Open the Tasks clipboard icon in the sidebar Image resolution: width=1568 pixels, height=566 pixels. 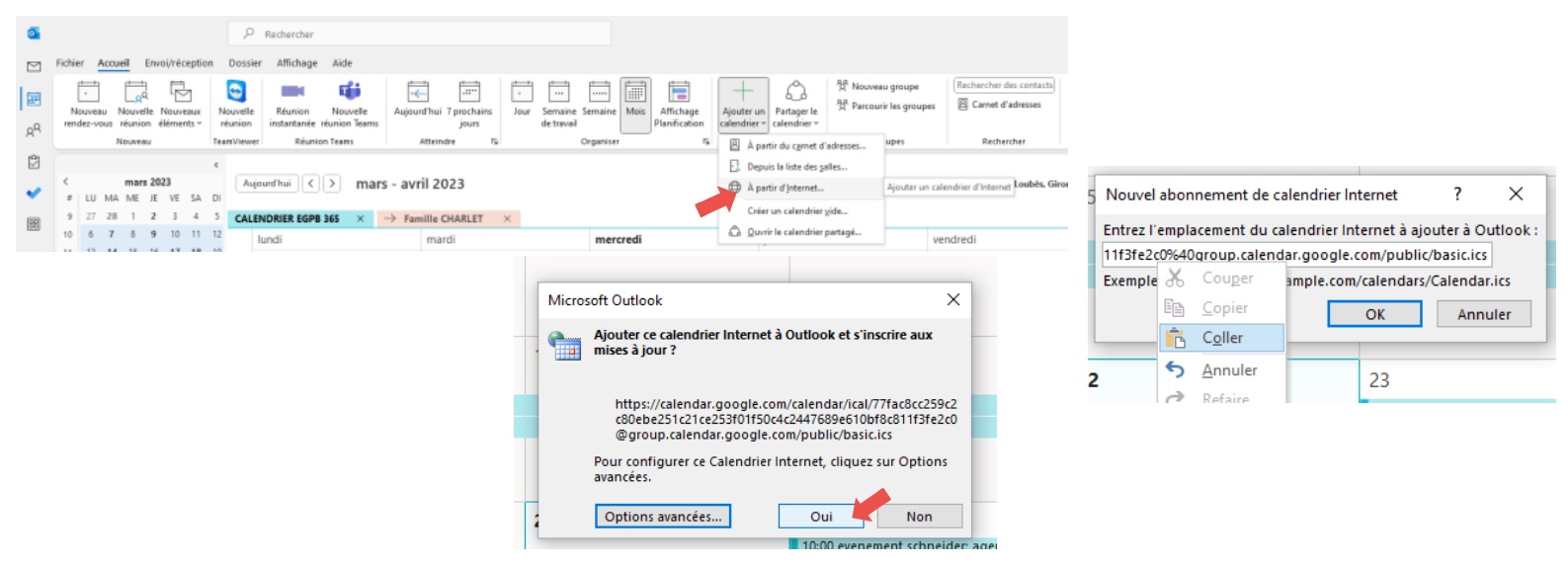[x=34, y=162]
